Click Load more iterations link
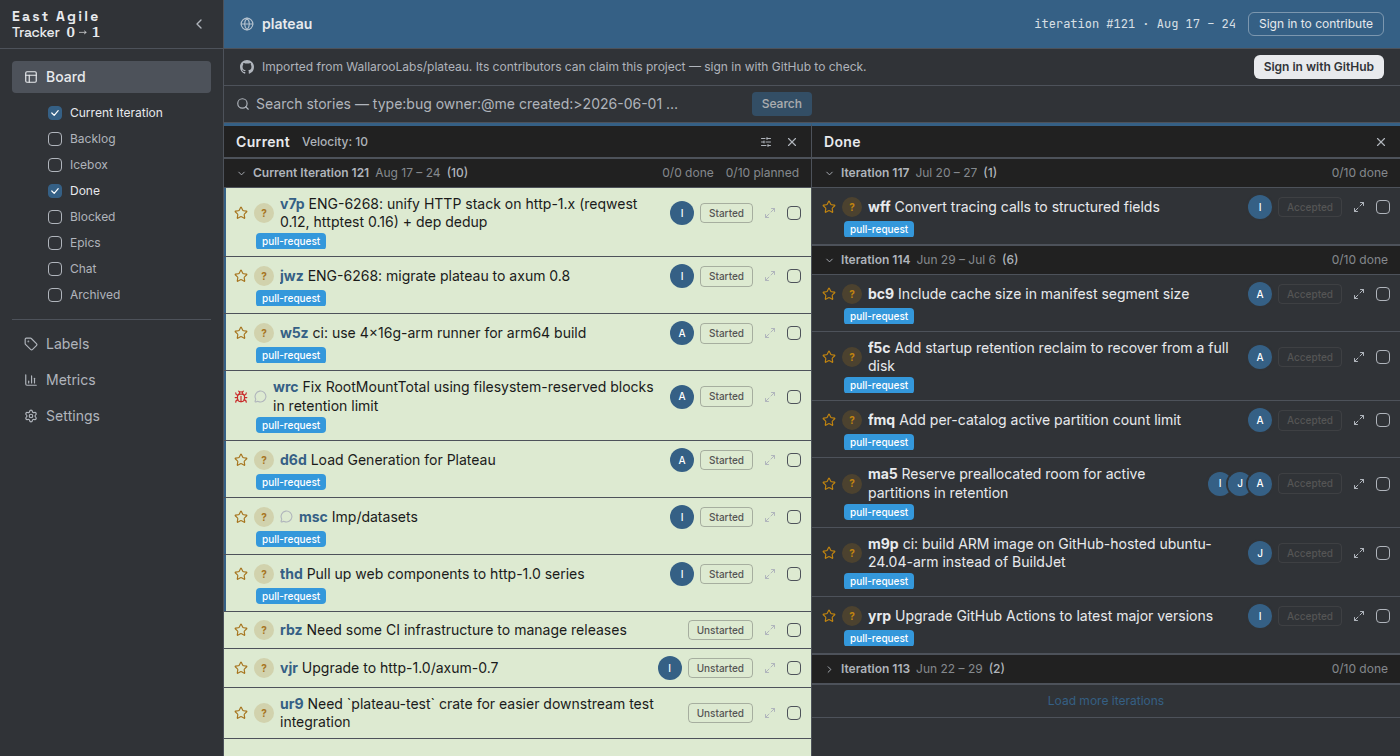Viewport: 1400px width, 756px height. (1105, 701)
